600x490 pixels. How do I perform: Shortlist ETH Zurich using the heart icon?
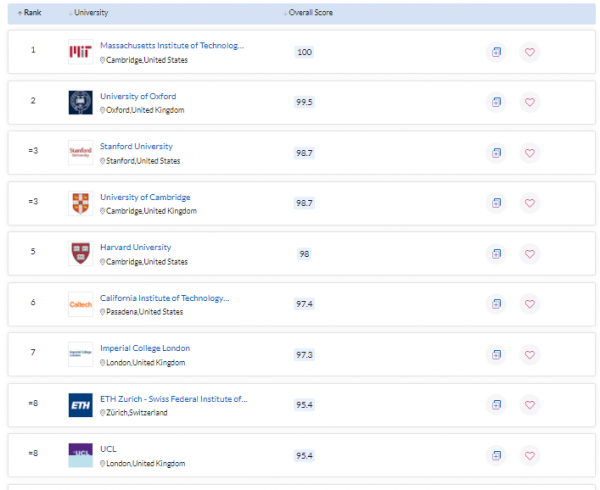(530, 405)
